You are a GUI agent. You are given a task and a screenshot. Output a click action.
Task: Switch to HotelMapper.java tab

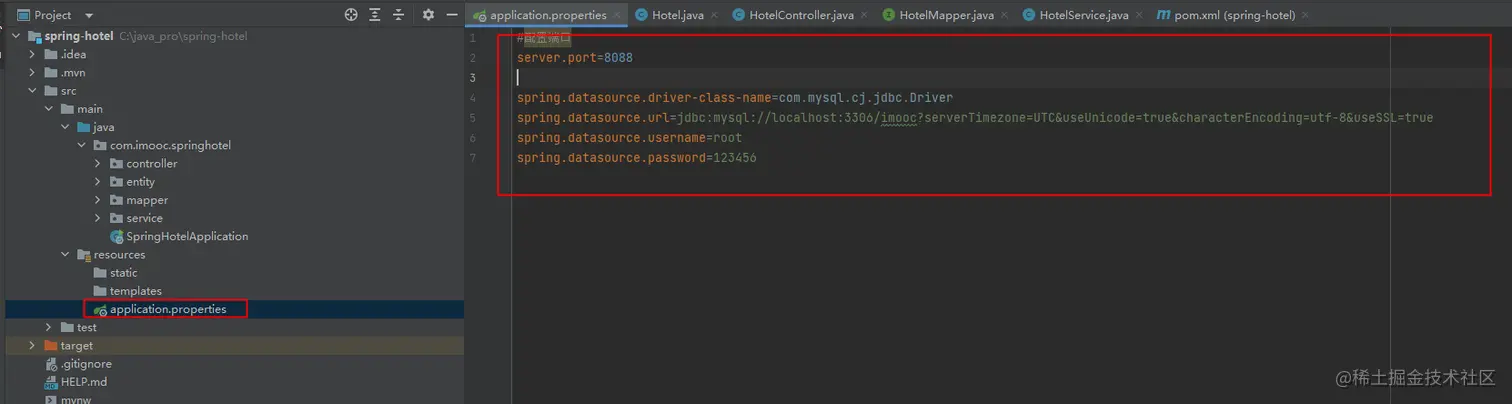click(946, 15)
